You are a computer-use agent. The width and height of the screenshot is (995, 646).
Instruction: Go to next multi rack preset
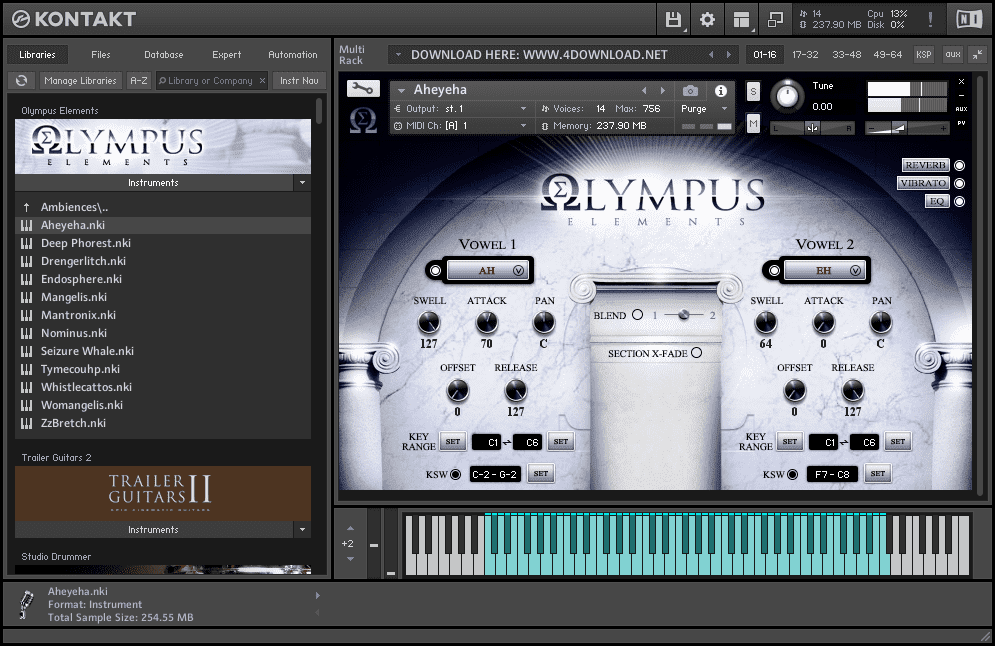pyautogui.click(x=728, y=55)
